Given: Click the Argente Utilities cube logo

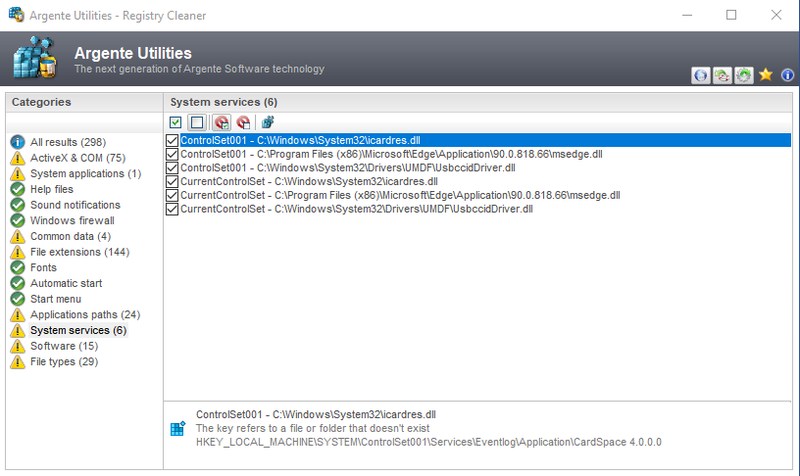Looking at the screenshot, I should click(x=35, y=57).
